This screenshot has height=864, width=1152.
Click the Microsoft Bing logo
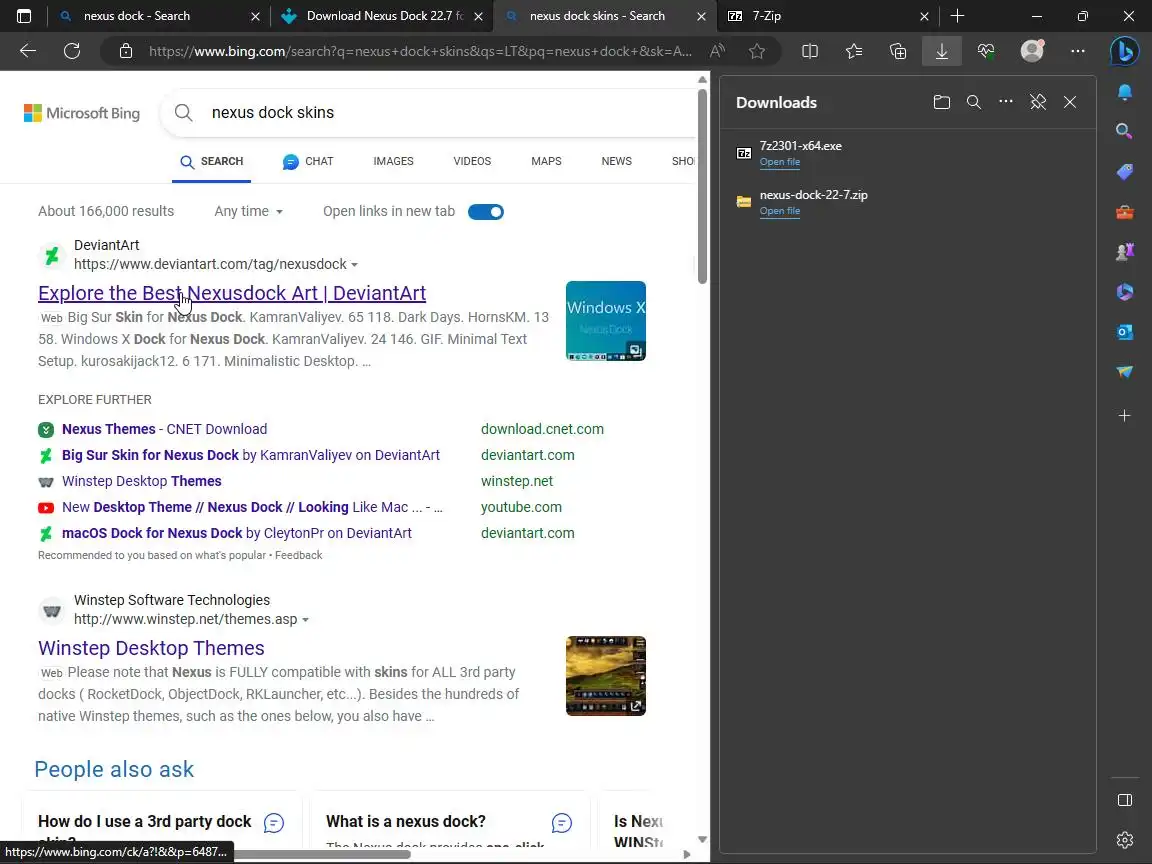point(82,113)
